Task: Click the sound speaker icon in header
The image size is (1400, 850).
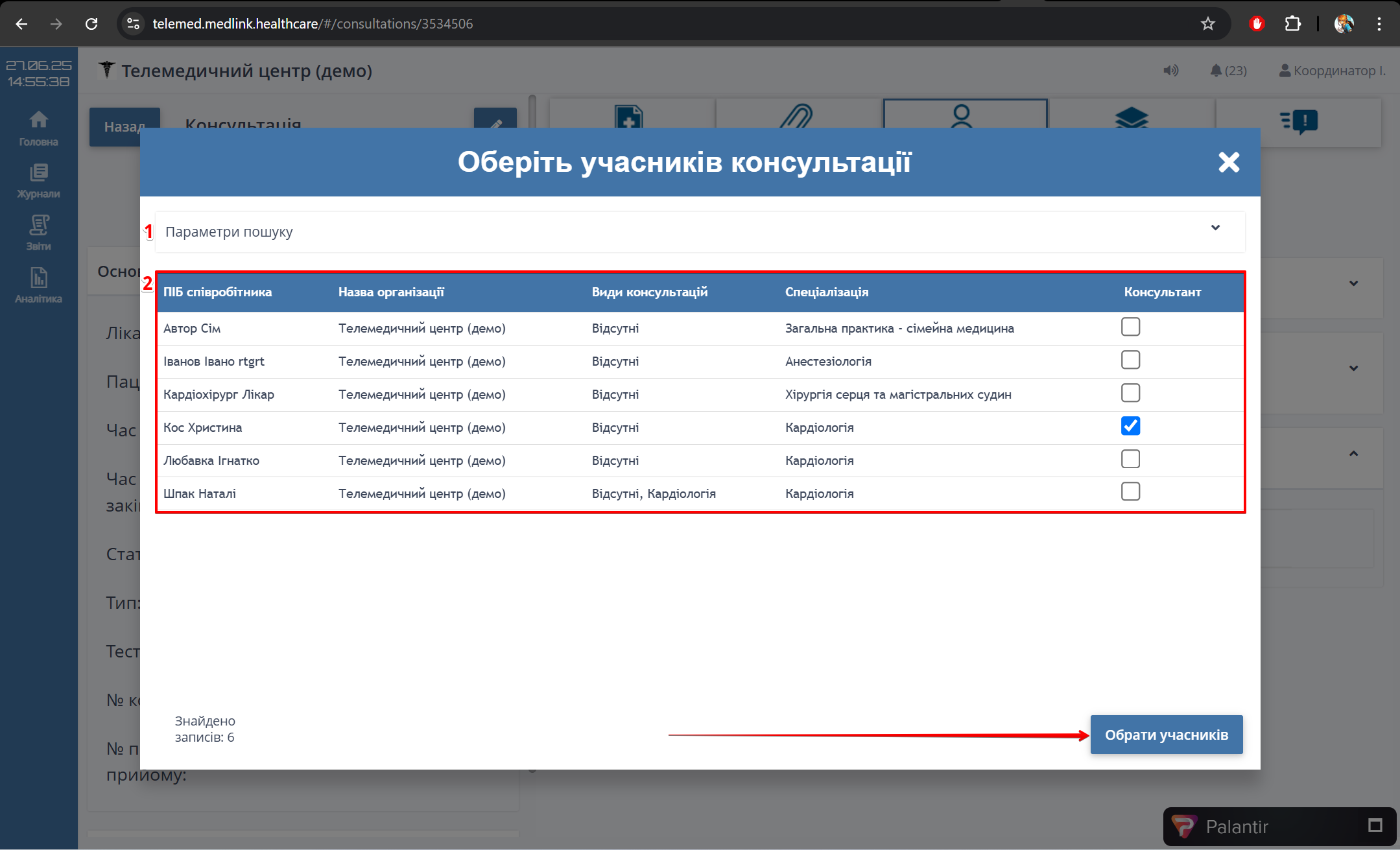Action: (1170, 71)
